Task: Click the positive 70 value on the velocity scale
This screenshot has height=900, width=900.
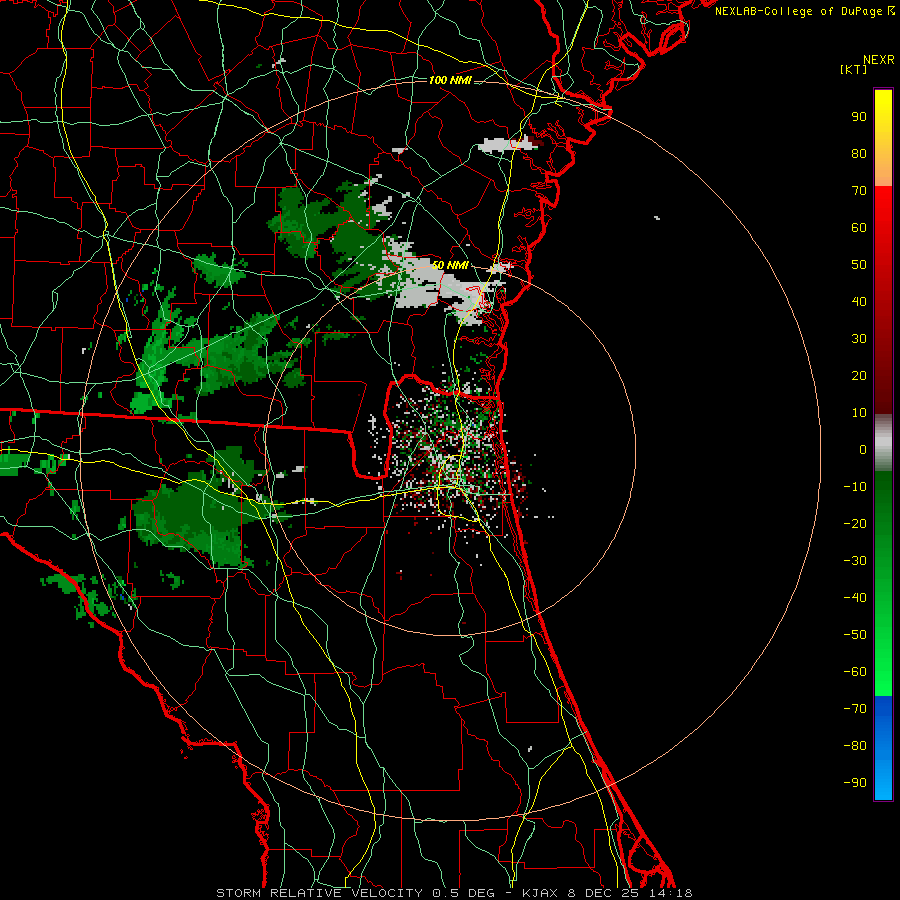Action: tap(859, 191)
